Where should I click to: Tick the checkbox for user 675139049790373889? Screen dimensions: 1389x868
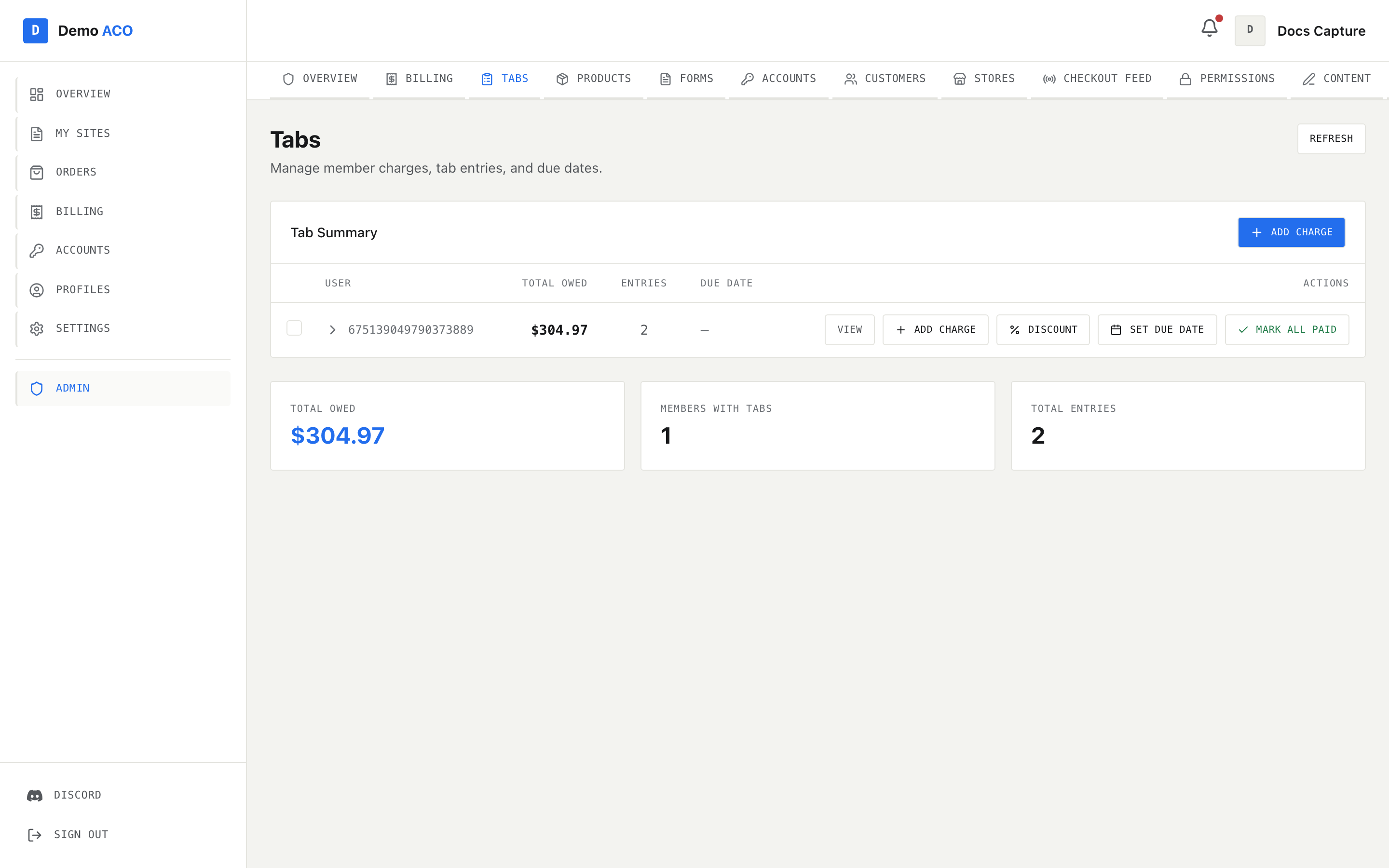tap(294, 328)
